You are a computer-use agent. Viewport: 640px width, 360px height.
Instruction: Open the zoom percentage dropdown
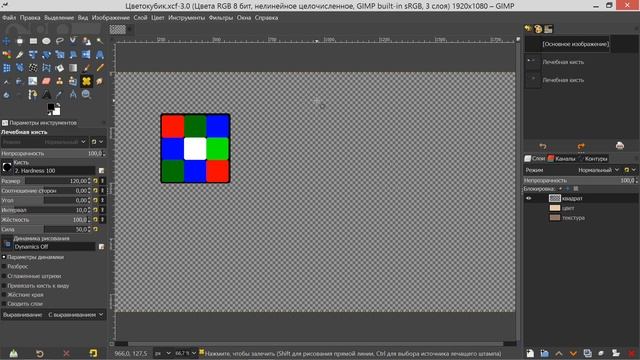(x=186, y=353)
